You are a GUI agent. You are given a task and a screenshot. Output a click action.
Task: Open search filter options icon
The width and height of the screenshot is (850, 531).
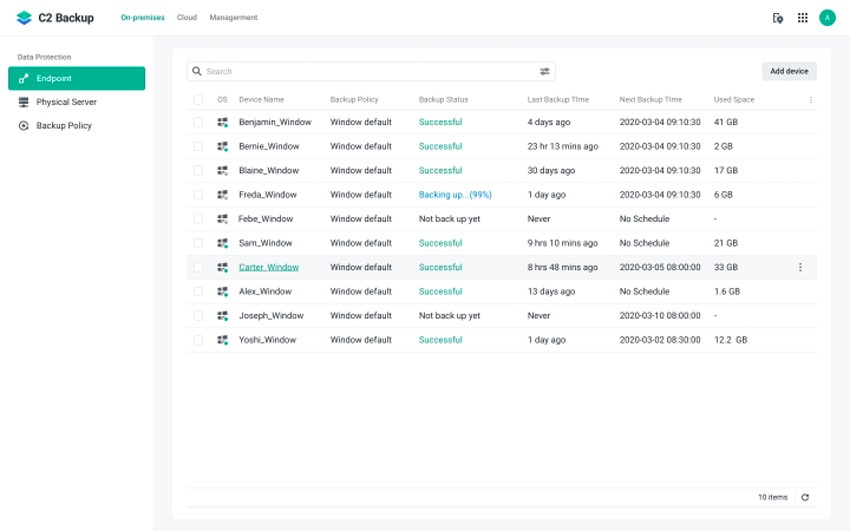(545, 72)
